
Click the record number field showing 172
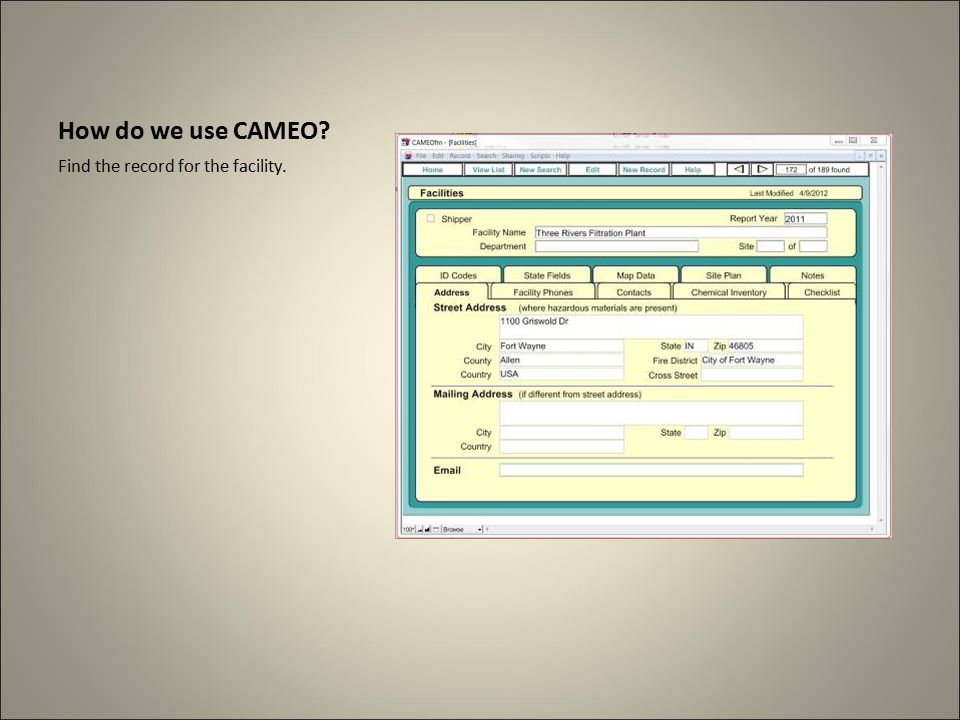[x=790, y=170]
